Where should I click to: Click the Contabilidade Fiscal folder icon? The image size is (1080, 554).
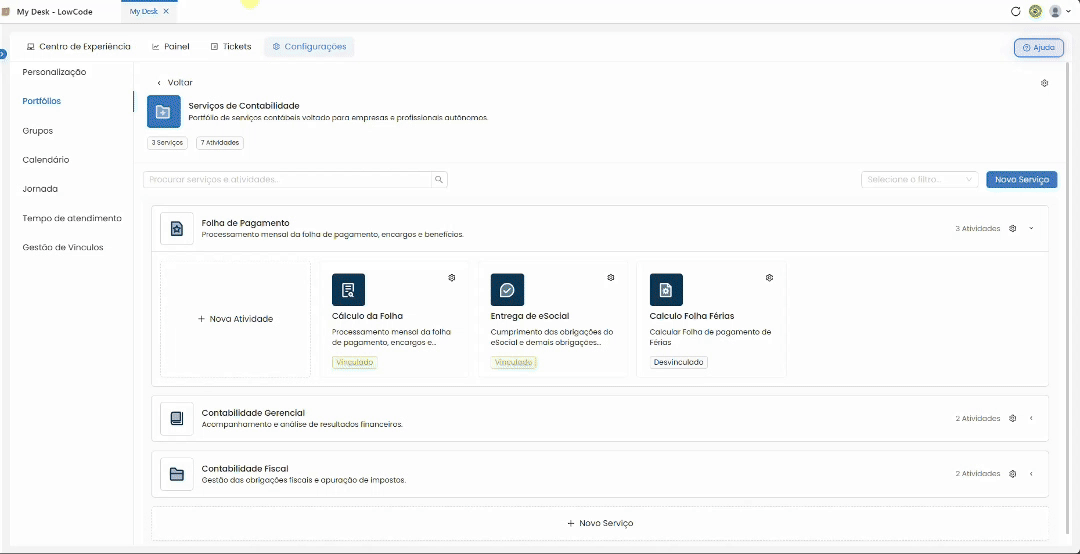point(177,473)
